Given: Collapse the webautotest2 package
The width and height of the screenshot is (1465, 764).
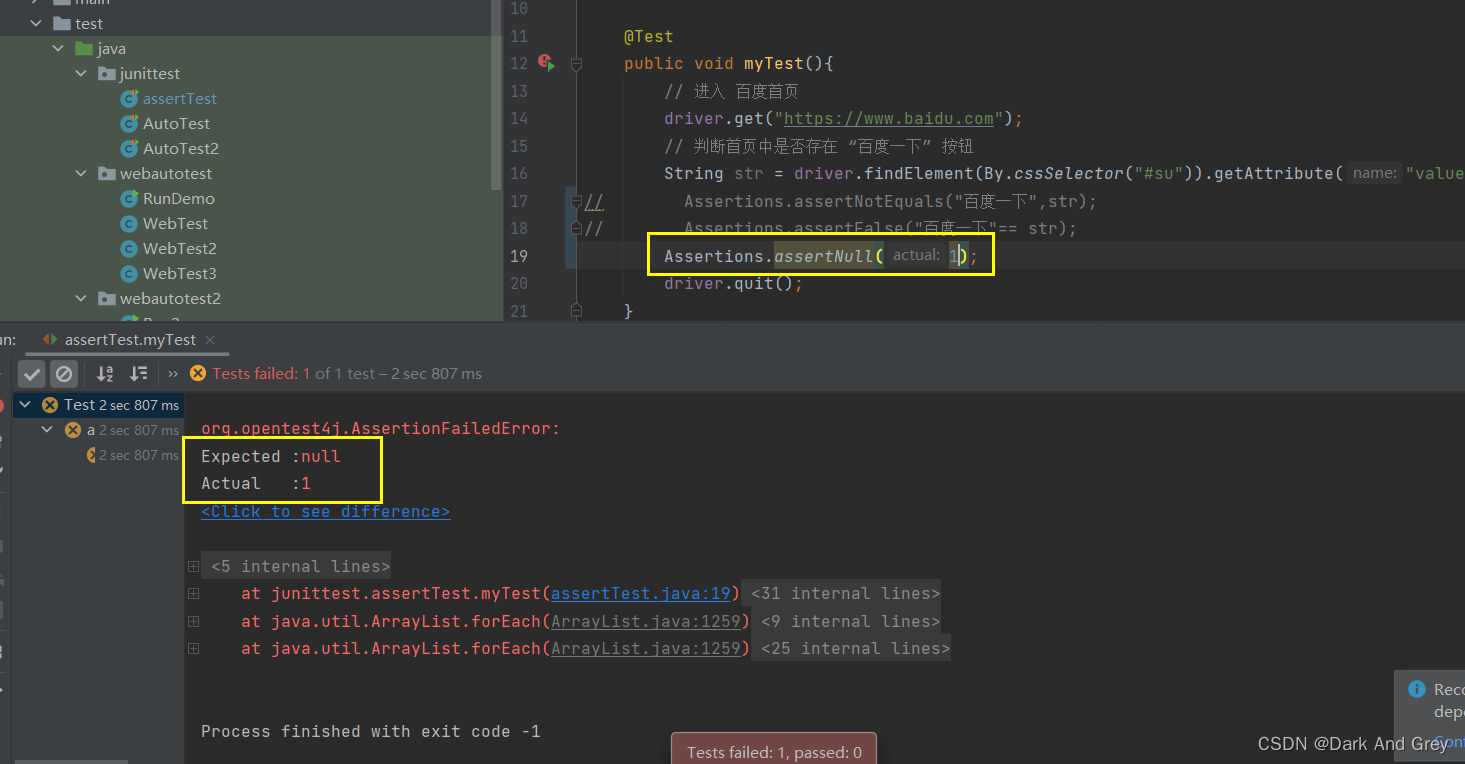Looking at the screenshot, I should tap(82, 299).
